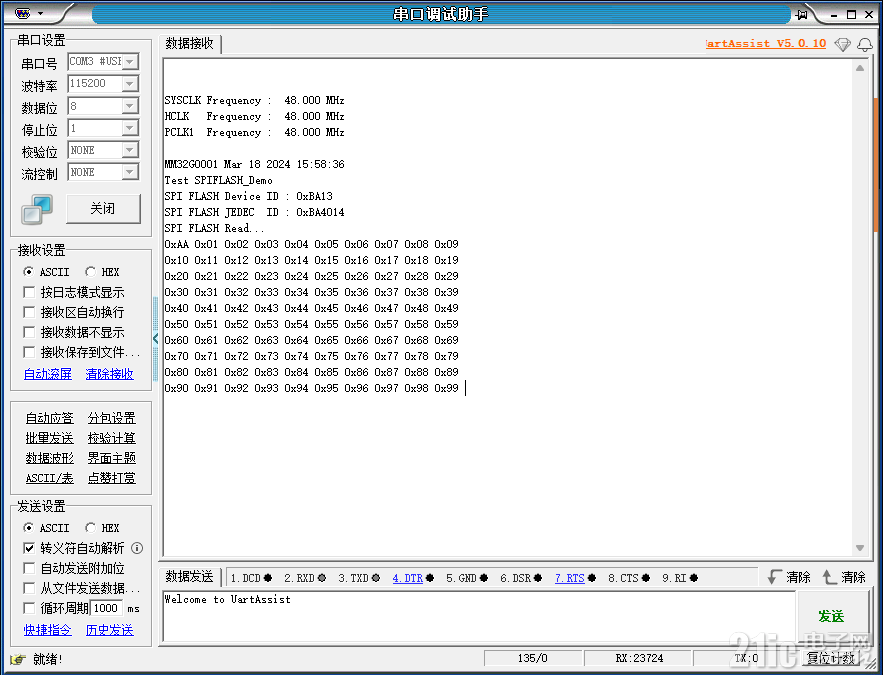Enable 按日志模式显示 checkbox
Viewport: 883px width, 675px height.
pyautogui.click(x=29, y=292)
